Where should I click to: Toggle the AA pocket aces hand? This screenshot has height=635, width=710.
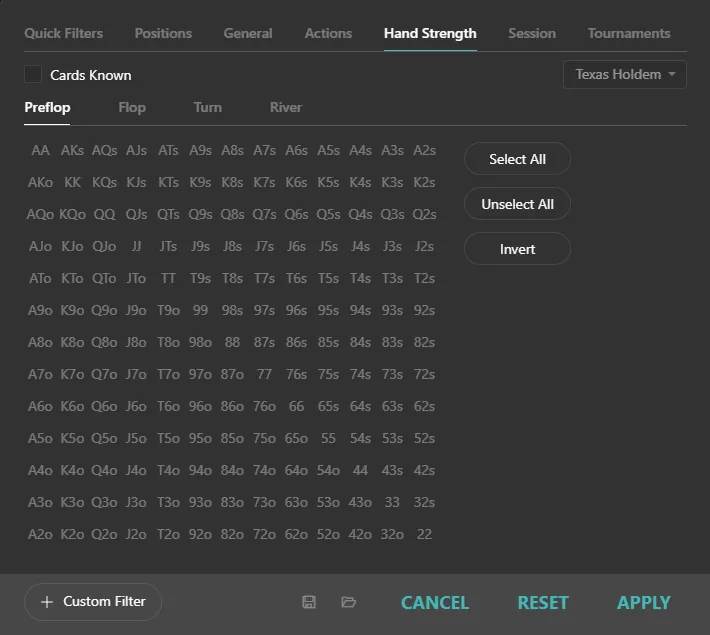[x=40, y=150]
